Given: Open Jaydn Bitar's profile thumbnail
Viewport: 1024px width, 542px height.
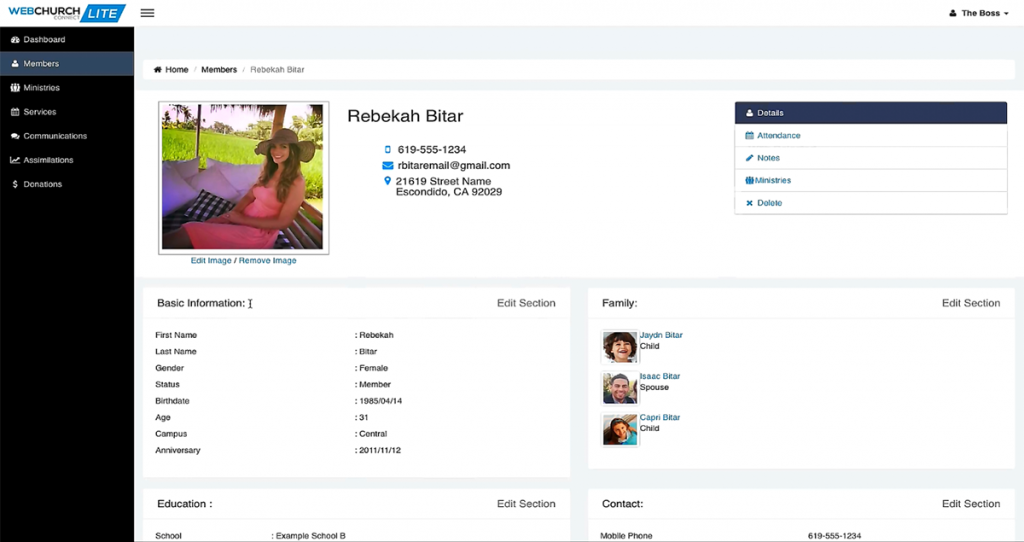Looking at the screenshot, I should pos(620,347).
